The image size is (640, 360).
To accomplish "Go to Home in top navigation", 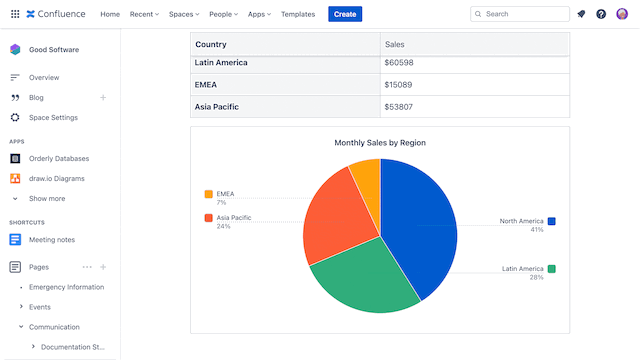I will point(110,14).
